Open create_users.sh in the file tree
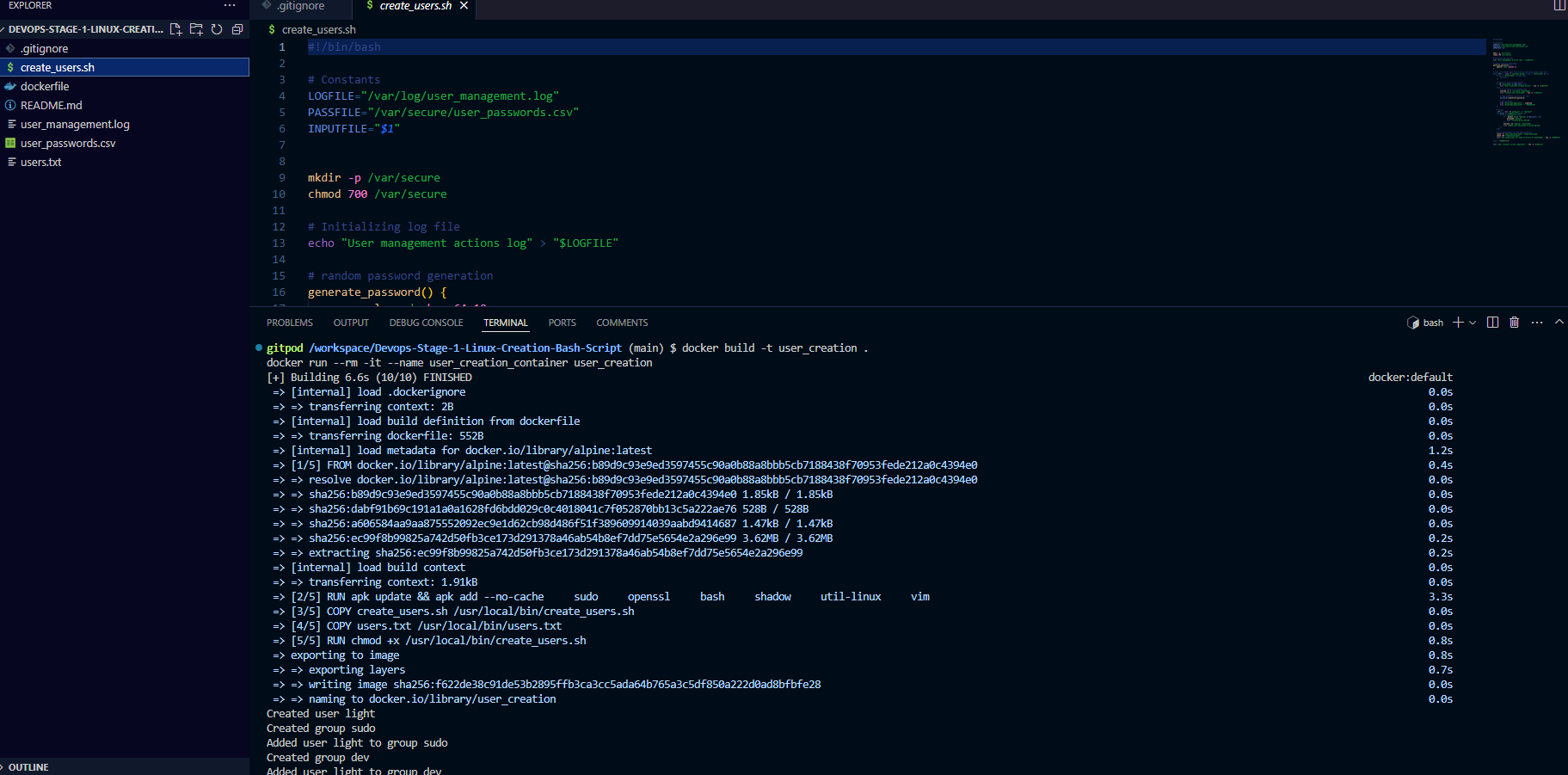The width and height of the screenshot is (1568, 775). 125,67
